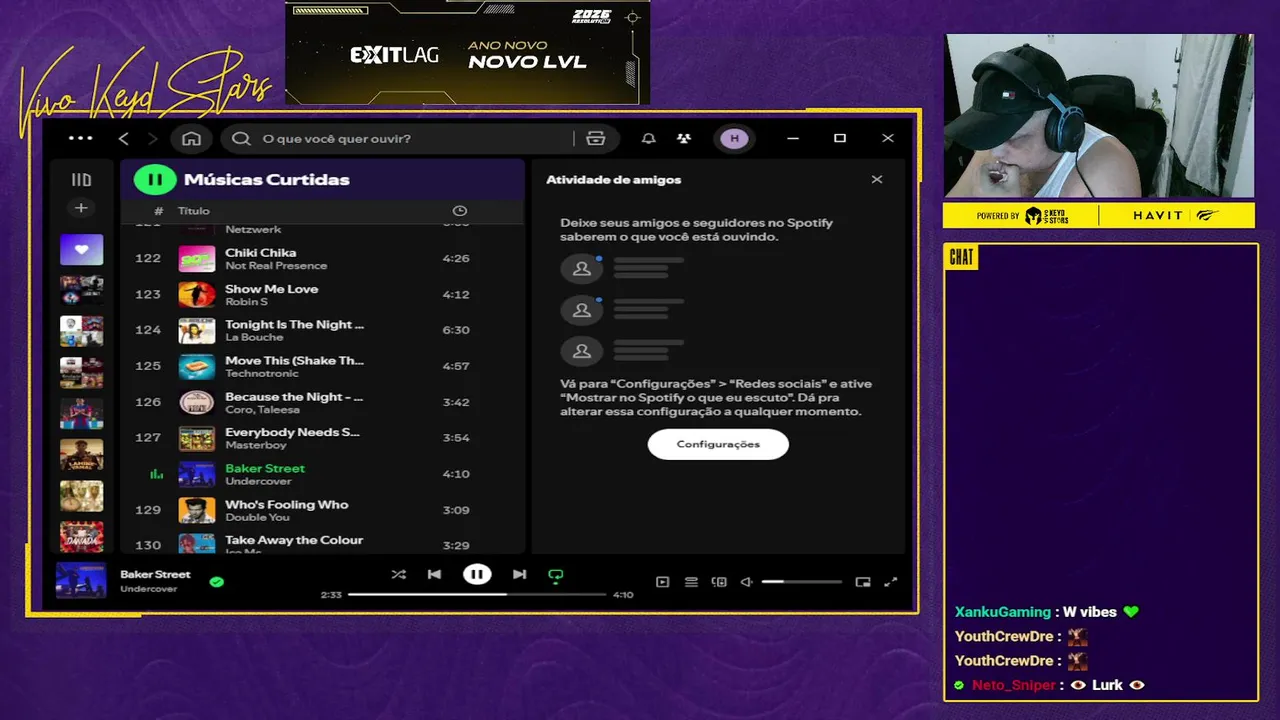The width and height of the screenshot is (1280, 720).
Task: Go back with the left arrow
Action: pos(124,139)
